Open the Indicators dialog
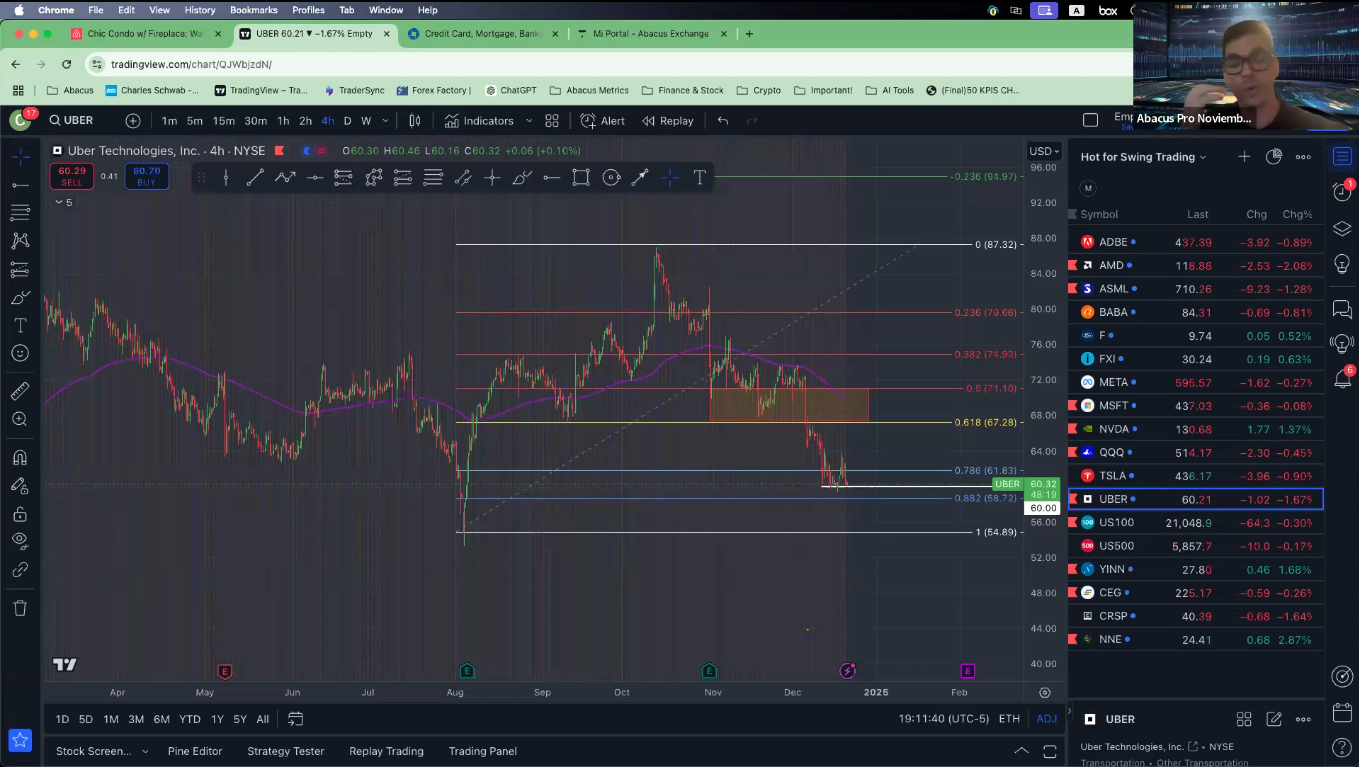 pos(479,121)
